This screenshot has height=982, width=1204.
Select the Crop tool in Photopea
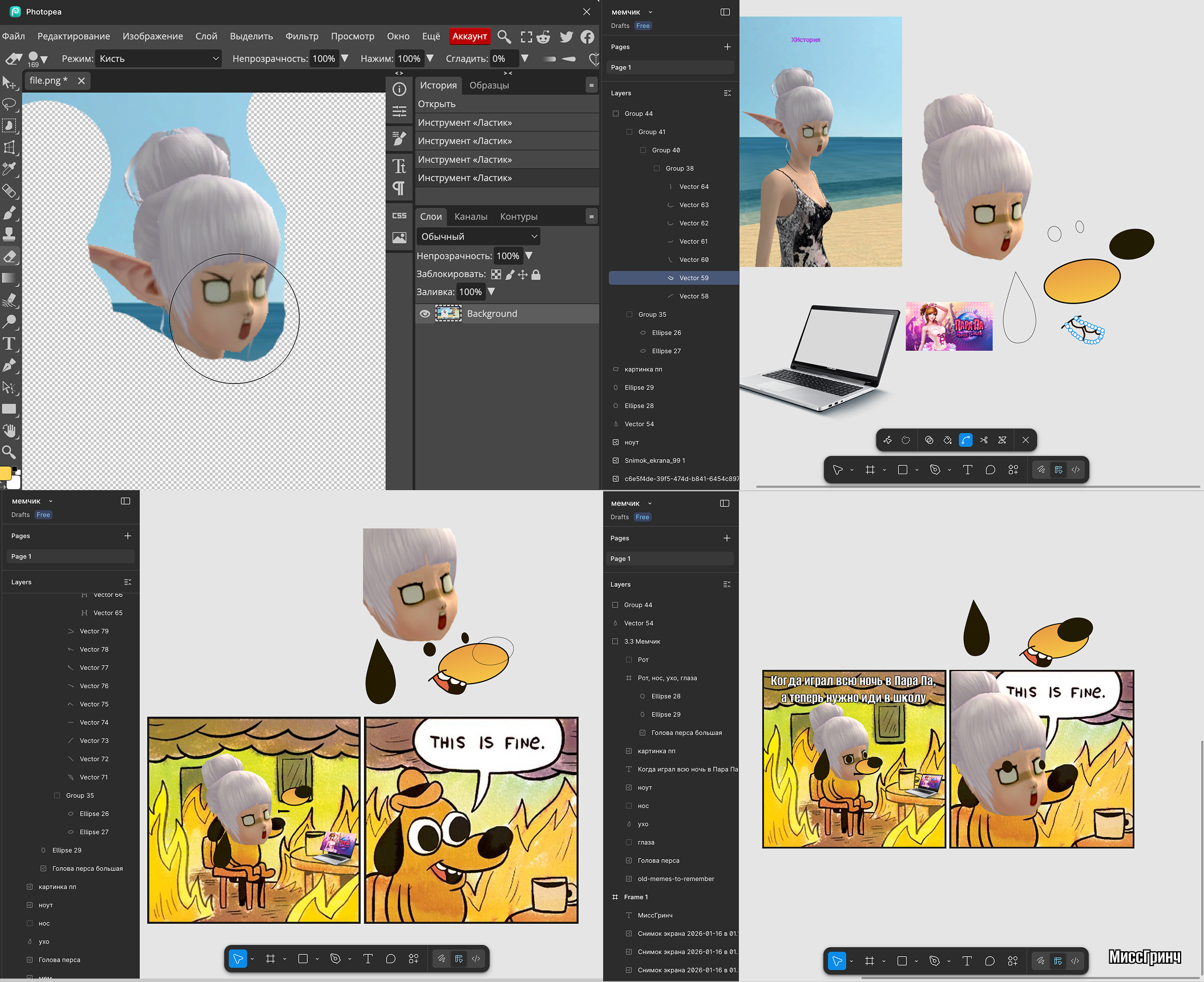[x=9, y=147]
